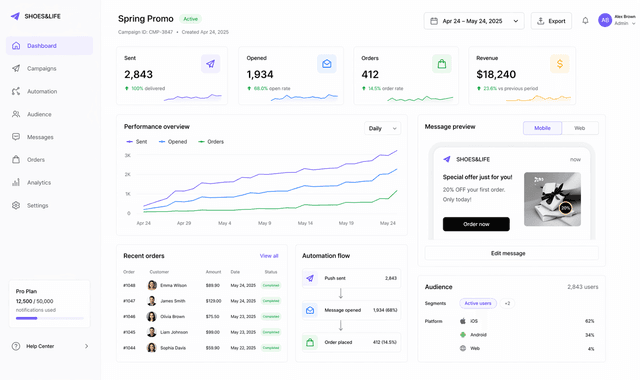
Task: Click order #1048 row number
Action: click(x=129, y=285)
